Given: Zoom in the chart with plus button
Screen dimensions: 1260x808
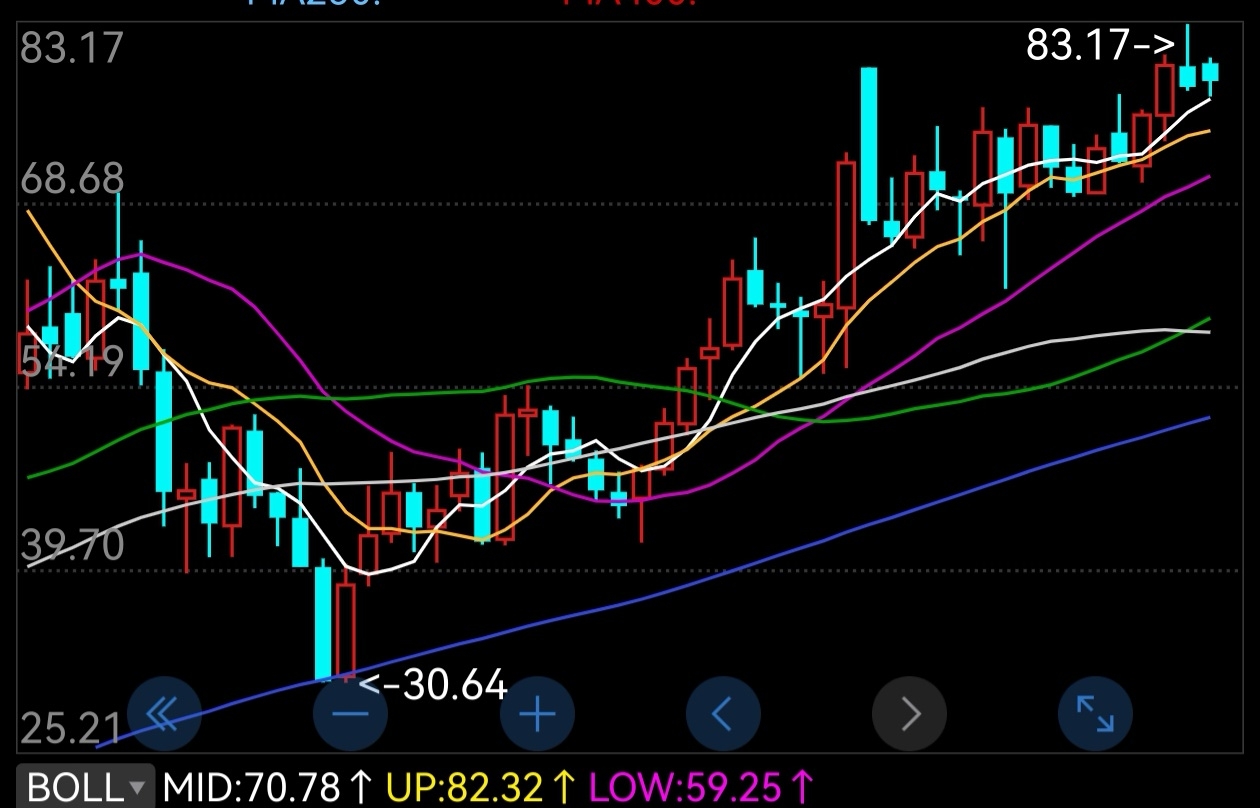Looking at the screenshot, I should (537, 713).
